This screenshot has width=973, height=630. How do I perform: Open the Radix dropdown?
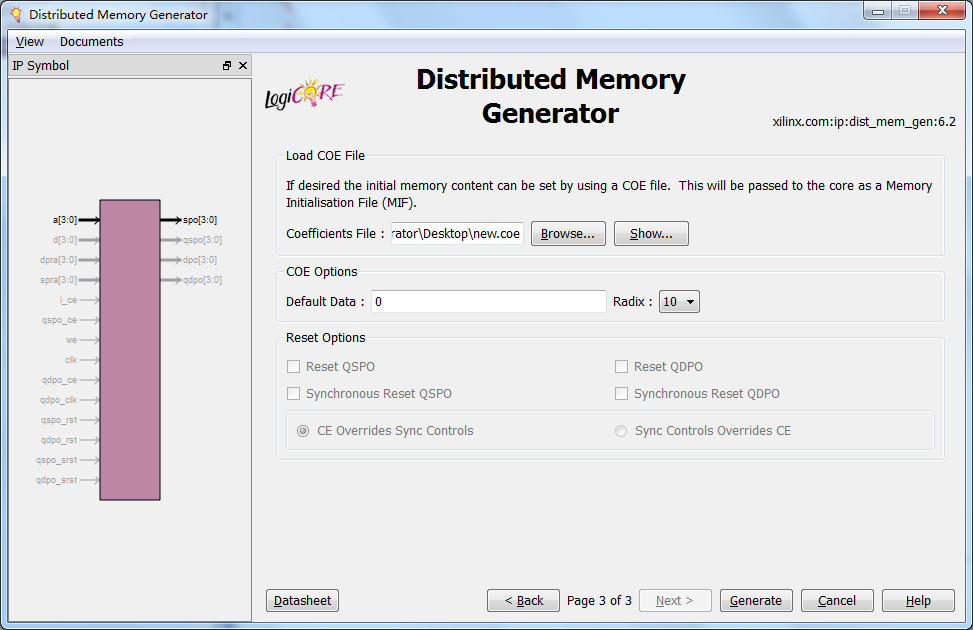679,302
